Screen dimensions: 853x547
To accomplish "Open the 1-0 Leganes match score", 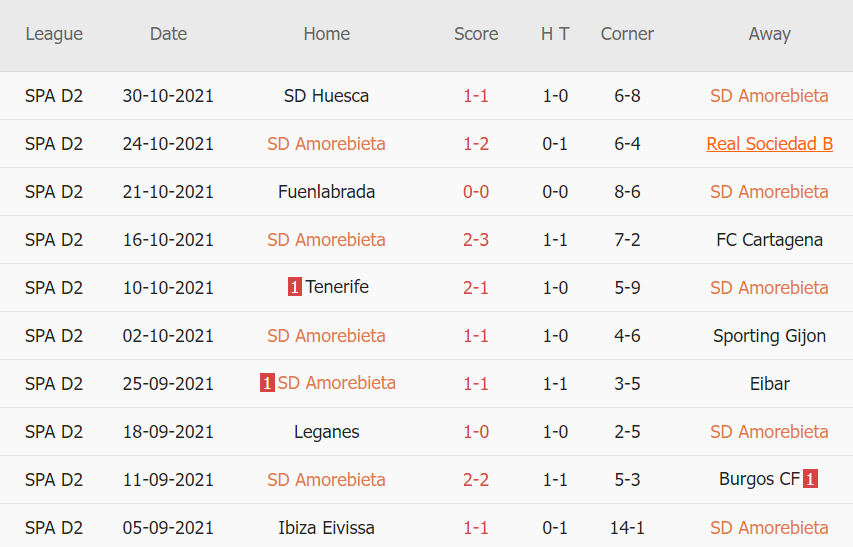I will [476, 432].
